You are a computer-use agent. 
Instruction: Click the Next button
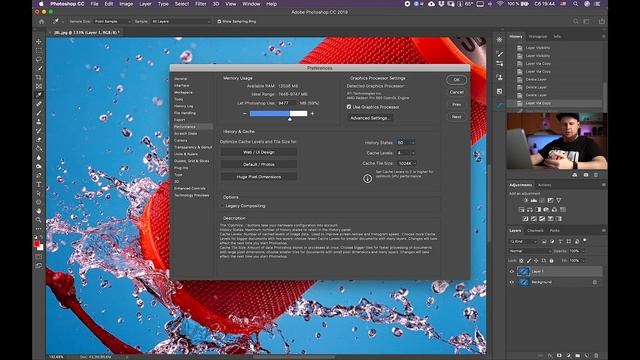[x=457, y=117]
